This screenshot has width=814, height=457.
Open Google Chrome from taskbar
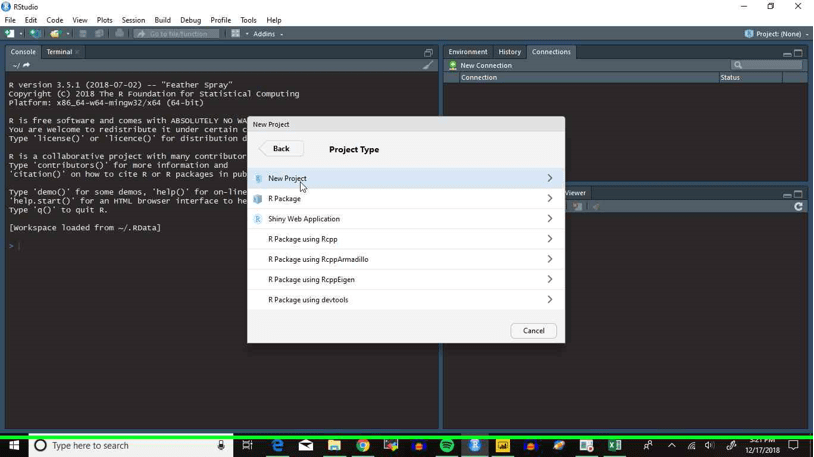(362, 446)
